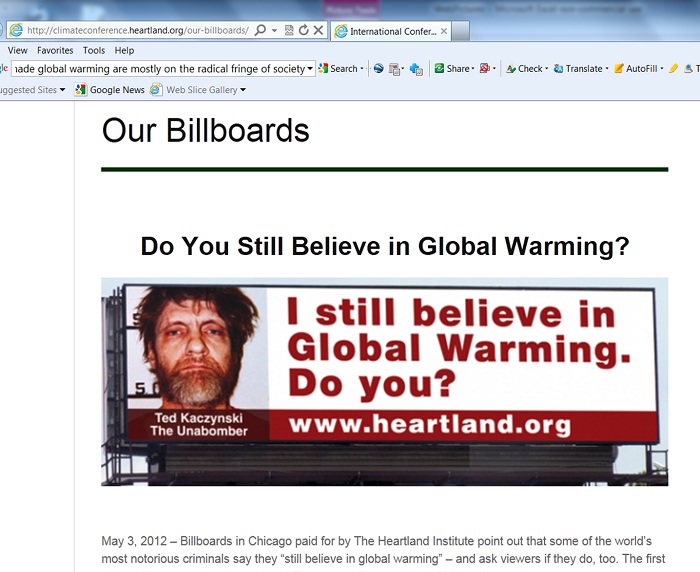The height and width of the screenshot is (572, 700).
Task: Expand the Share dropdown arrow
Action: [473, 69]
